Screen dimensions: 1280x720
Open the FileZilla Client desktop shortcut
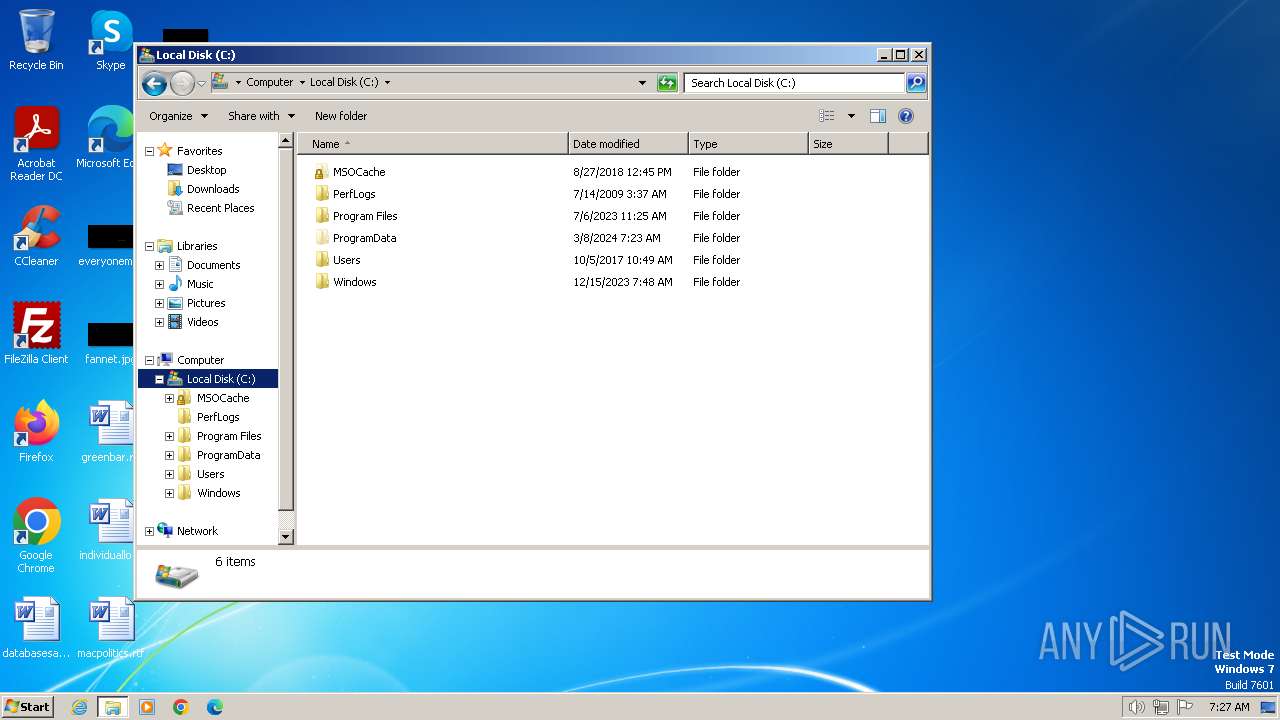36,333
